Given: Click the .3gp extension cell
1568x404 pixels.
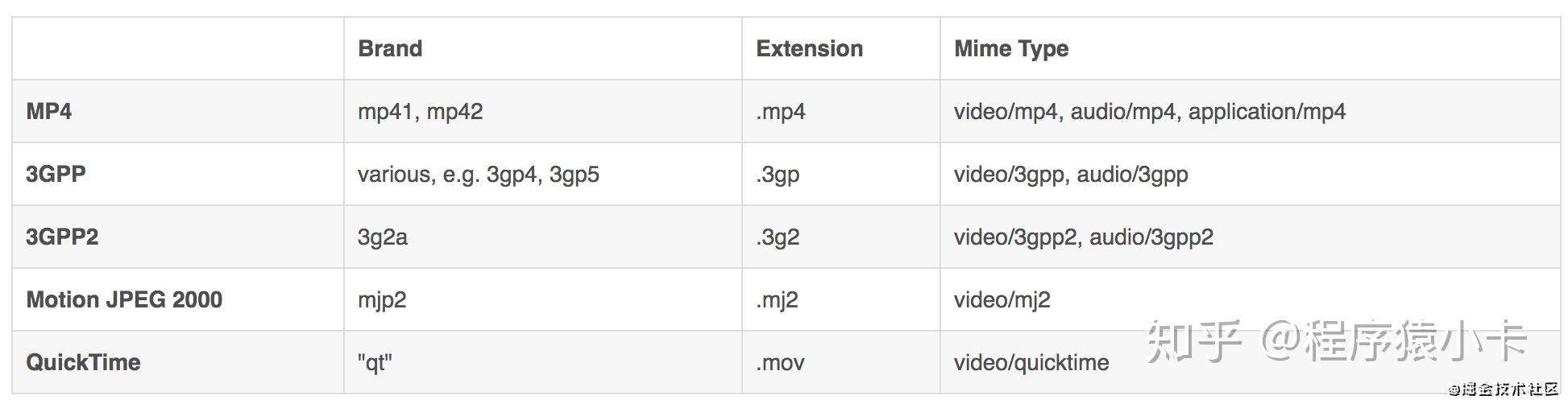Looking at the screenshot, I should pyautogui.click(x=778, y=174).
